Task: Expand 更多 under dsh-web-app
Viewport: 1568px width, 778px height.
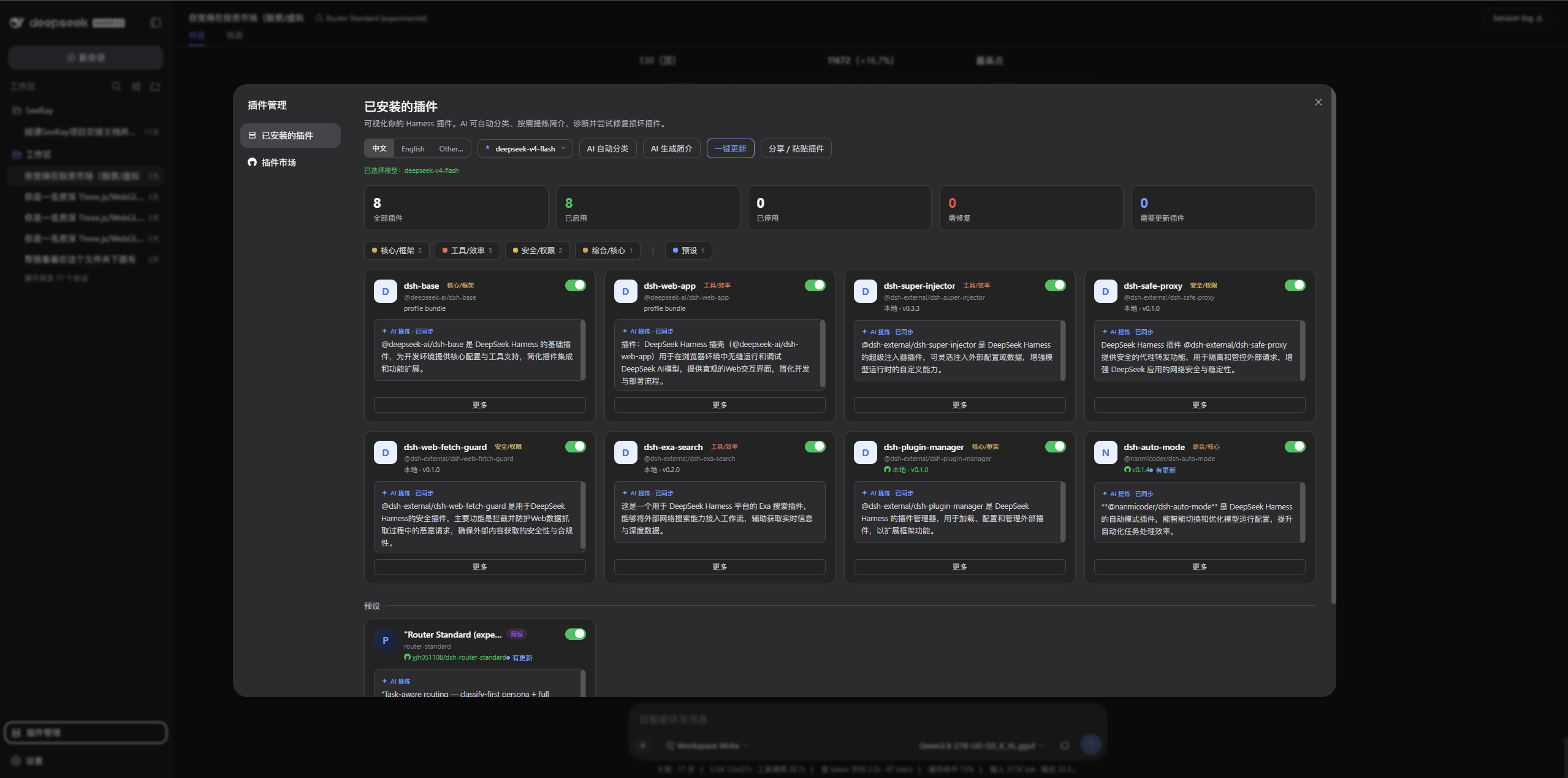Action: pyautogui.click(x=720, y=405)
